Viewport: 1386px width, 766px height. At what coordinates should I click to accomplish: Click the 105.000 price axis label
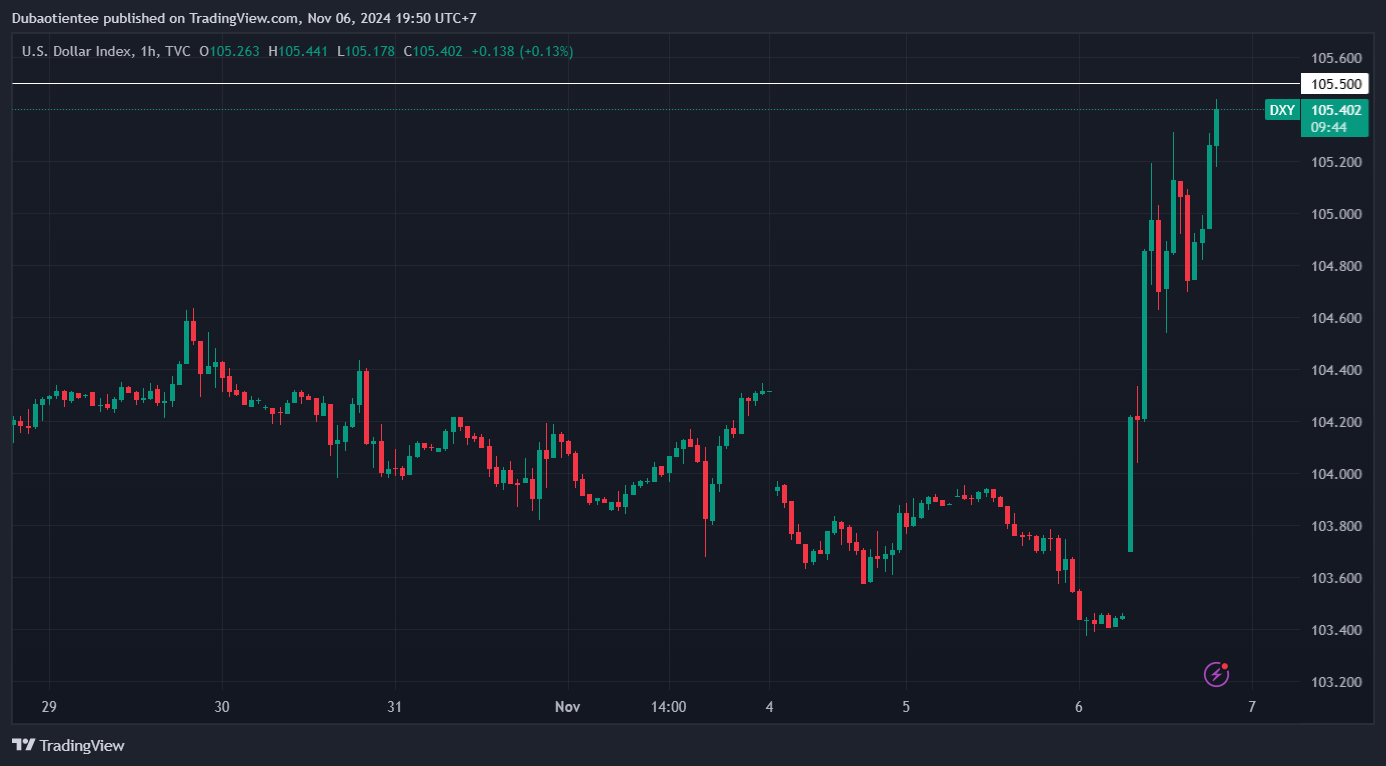click(x=1335, y=214)
